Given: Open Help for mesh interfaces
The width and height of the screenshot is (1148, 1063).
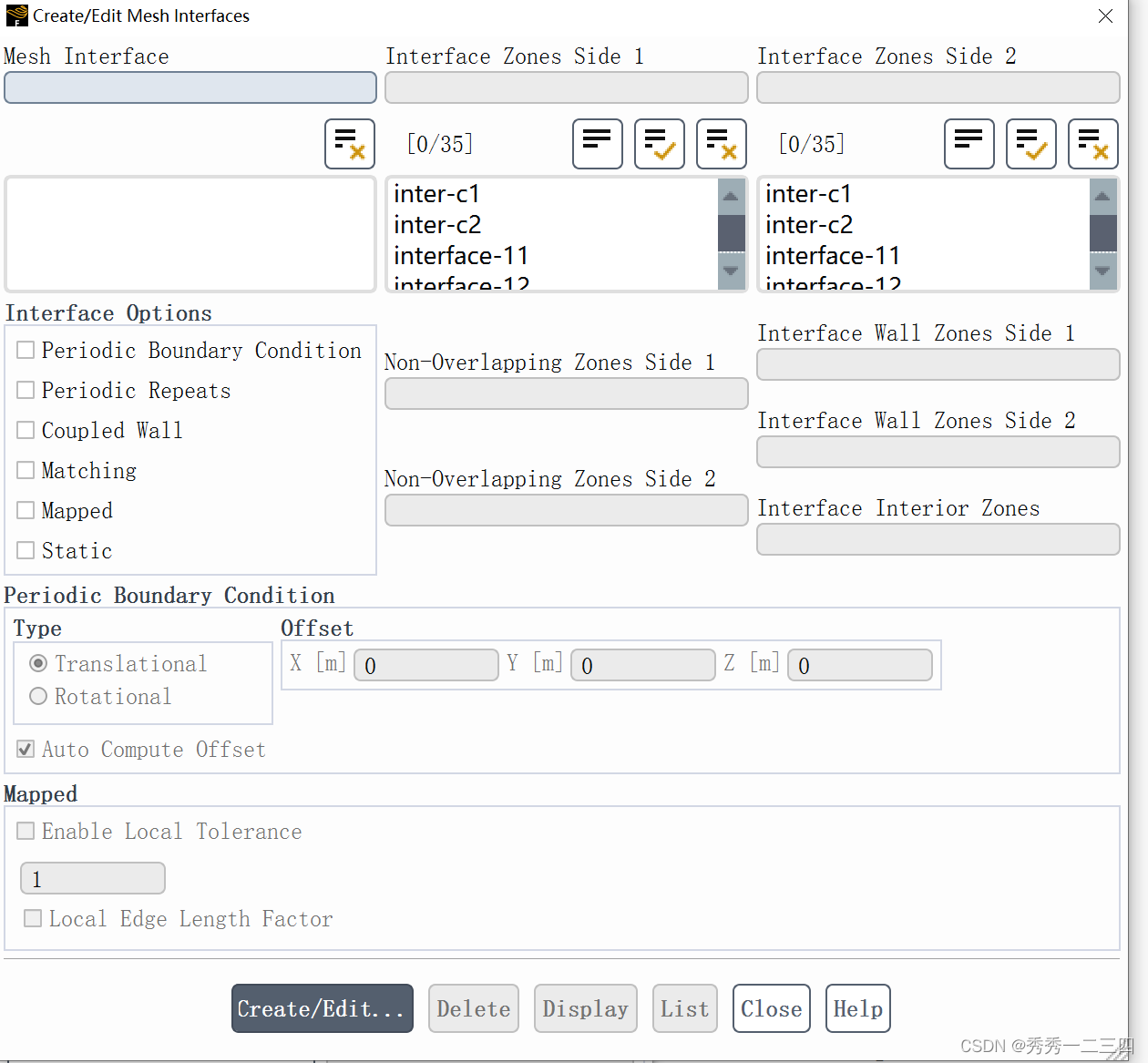Looking at the screenshot, I should pyautogui.click(x=857, y=1008).
